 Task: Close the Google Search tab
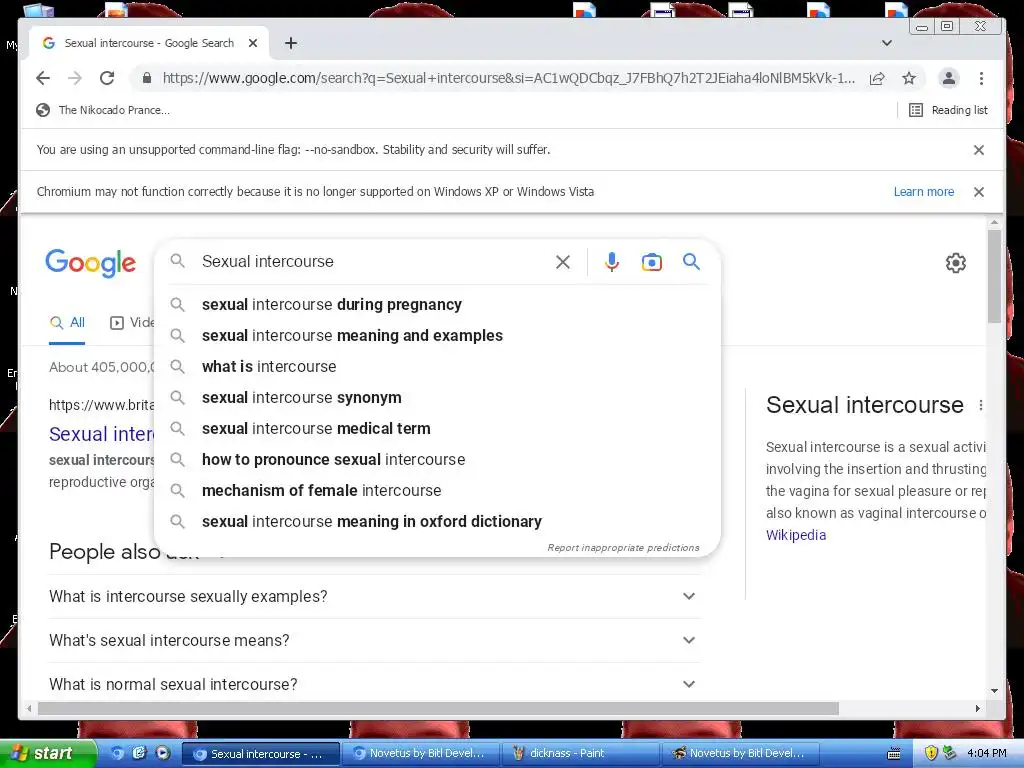tap(253, 43)
